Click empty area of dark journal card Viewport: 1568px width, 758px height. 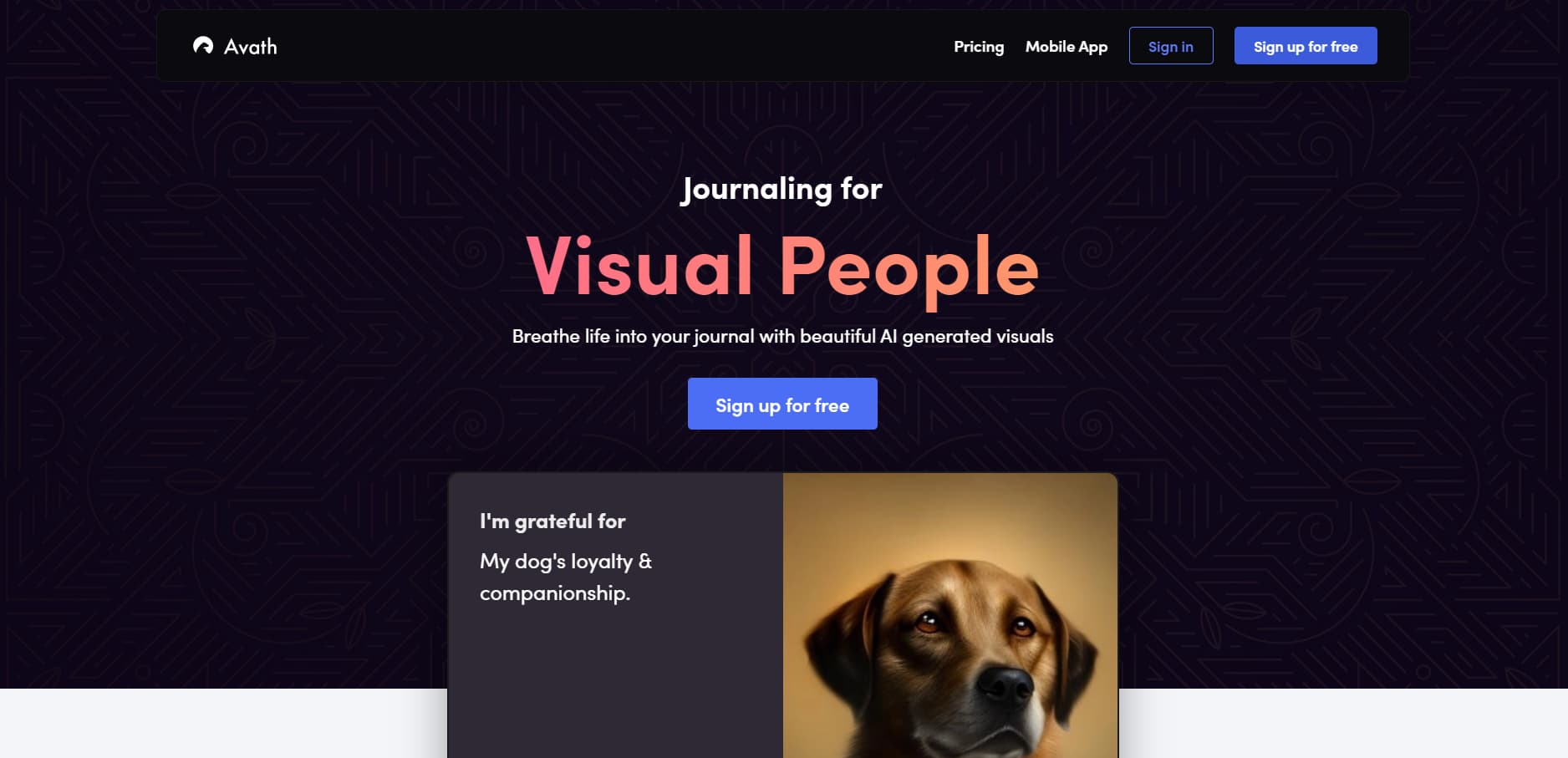(615, 685)
